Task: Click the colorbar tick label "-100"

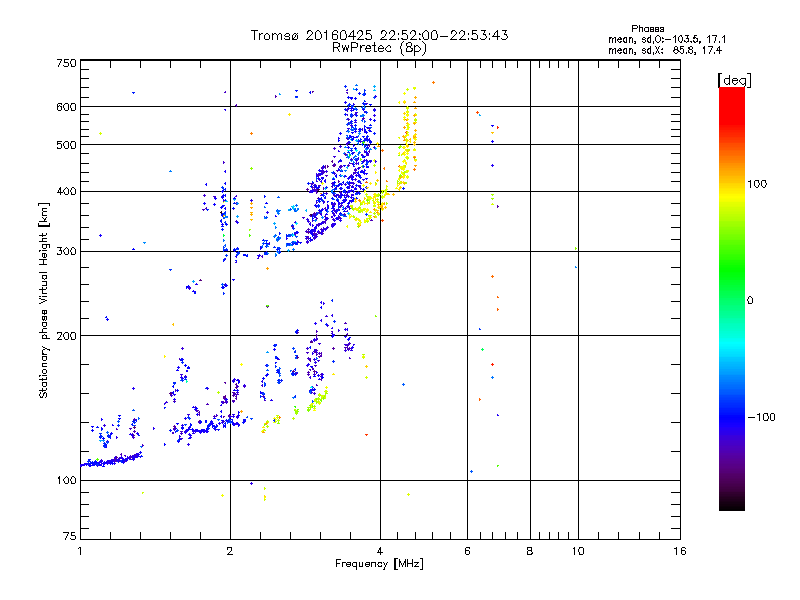Action: 761,417
